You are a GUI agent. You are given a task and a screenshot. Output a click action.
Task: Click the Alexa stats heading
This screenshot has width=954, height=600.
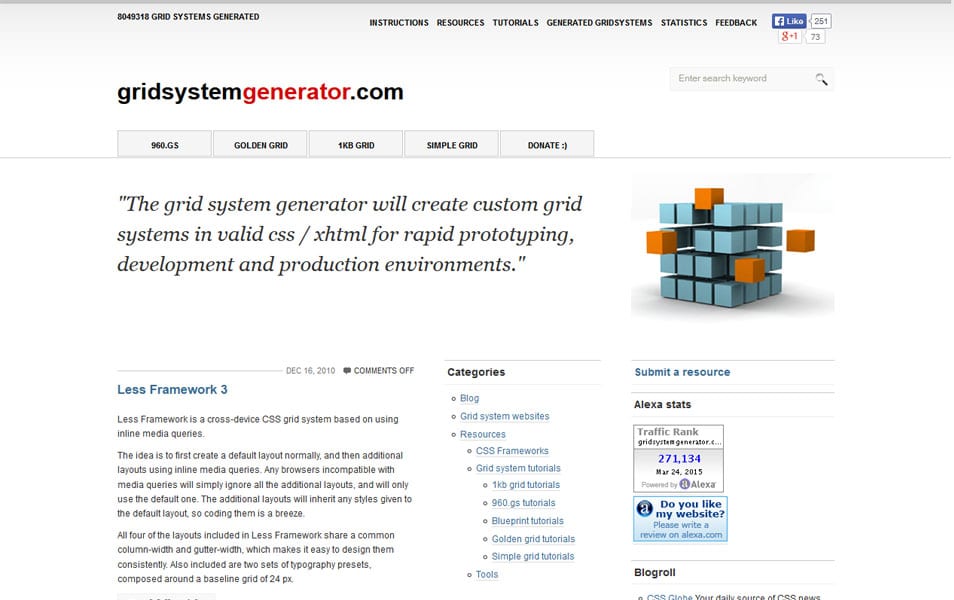[662, 405]
